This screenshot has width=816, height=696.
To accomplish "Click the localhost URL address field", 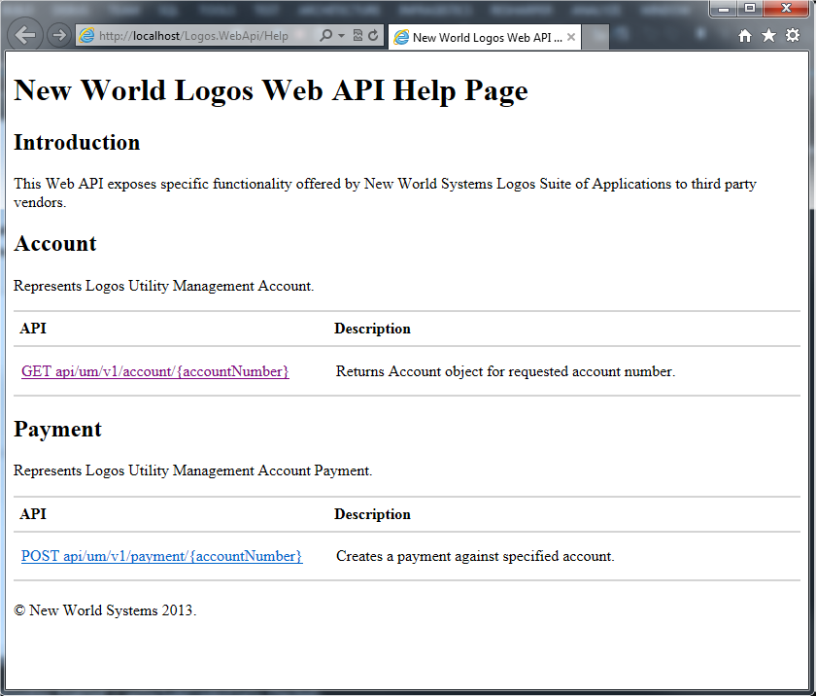I will pyautogui.click(x=200, y=36).
